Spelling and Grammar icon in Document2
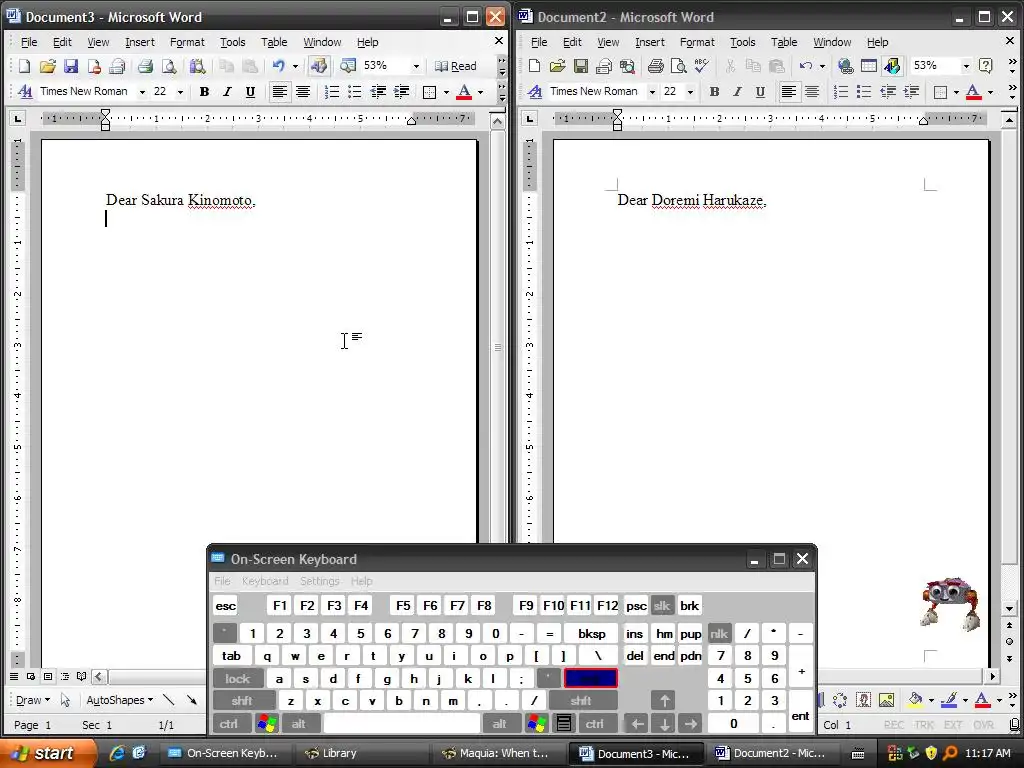The height and width of the screenshot is (768, 1024). click(x=702, y=66)
